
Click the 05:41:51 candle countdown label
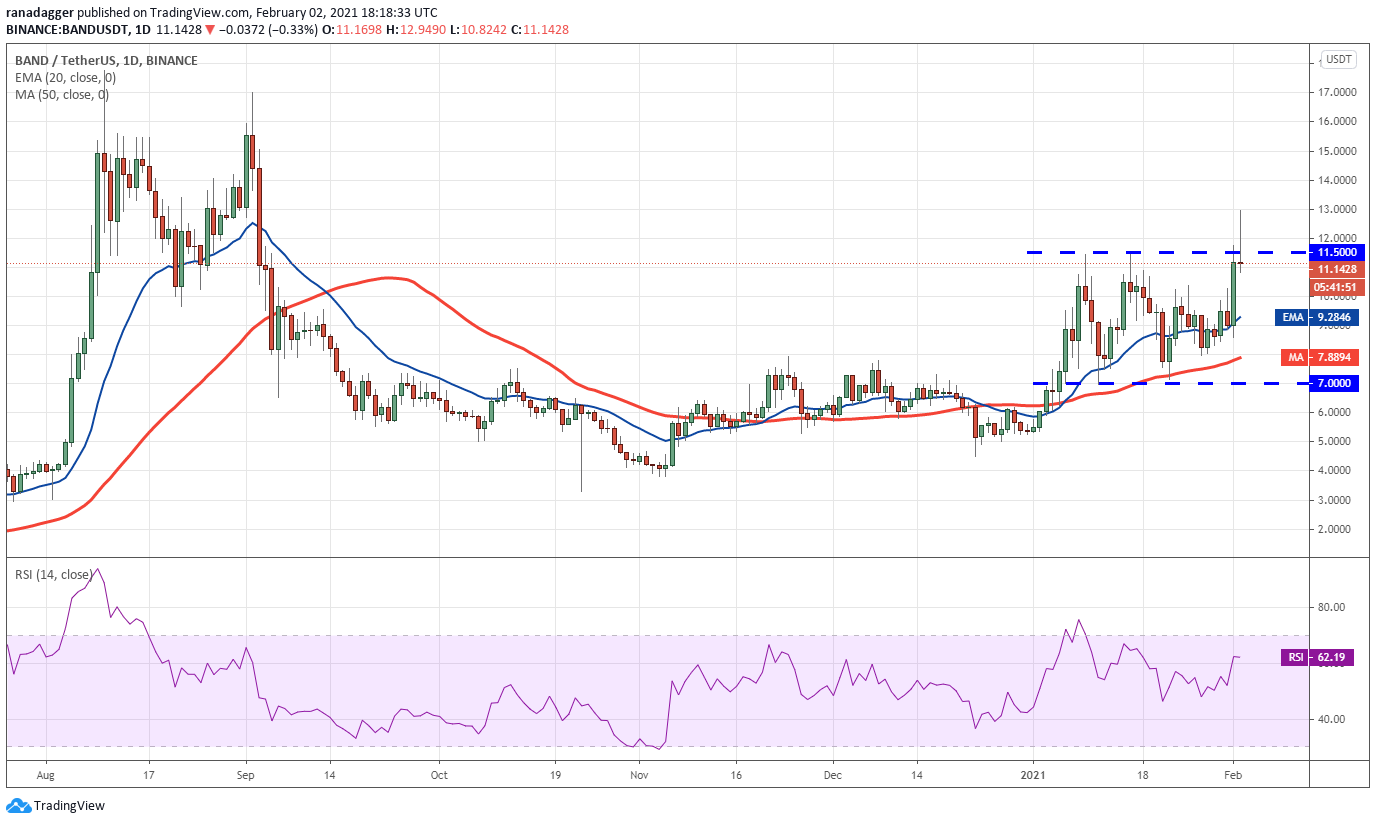(1336, 287)
